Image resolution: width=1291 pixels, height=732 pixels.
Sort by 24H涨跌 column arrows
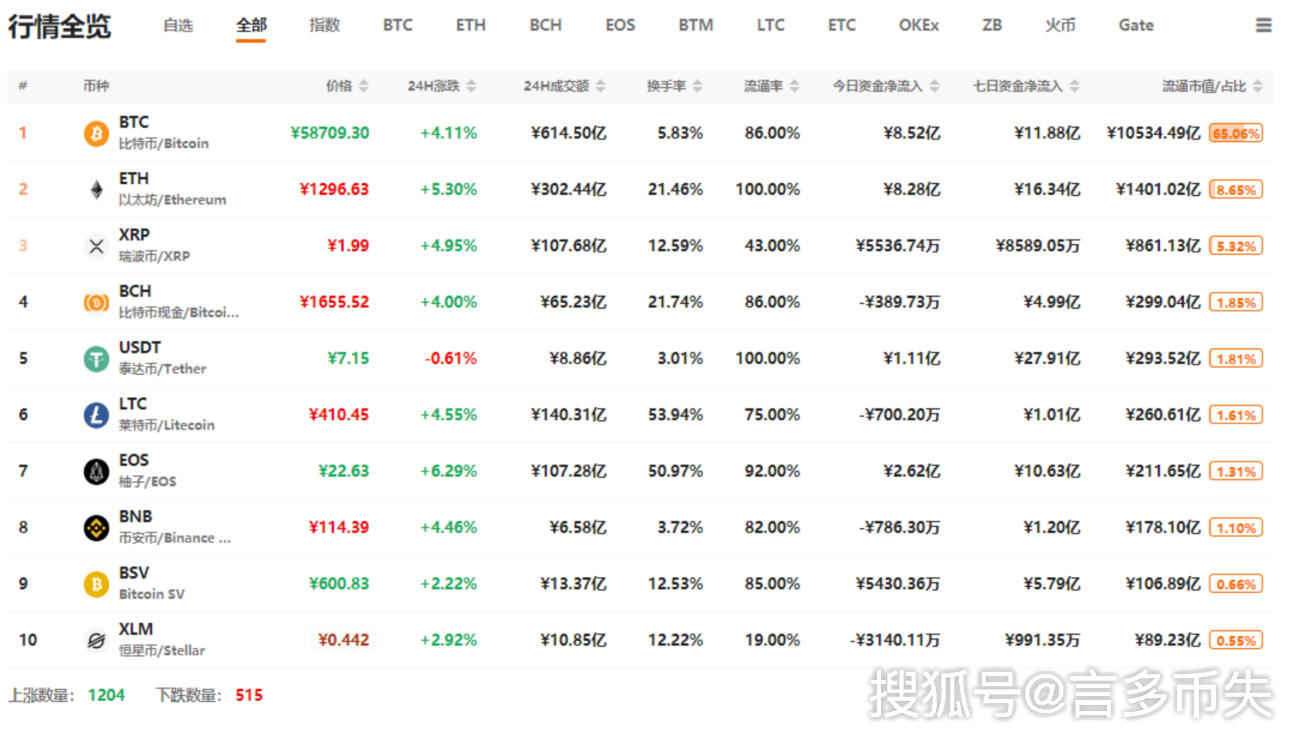(x=471, y=87)
